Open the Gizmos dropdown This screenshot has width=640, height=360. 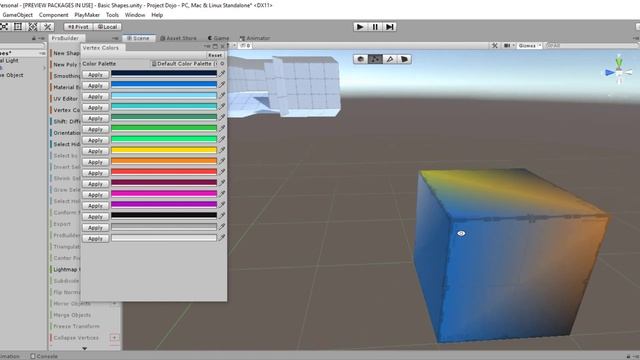click(530, 46)
